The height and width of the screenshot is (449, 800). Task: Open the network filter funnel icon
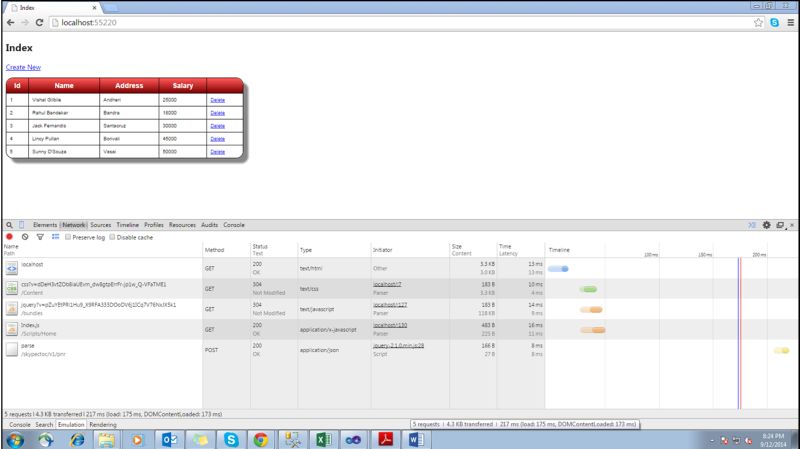pos(40,237)
